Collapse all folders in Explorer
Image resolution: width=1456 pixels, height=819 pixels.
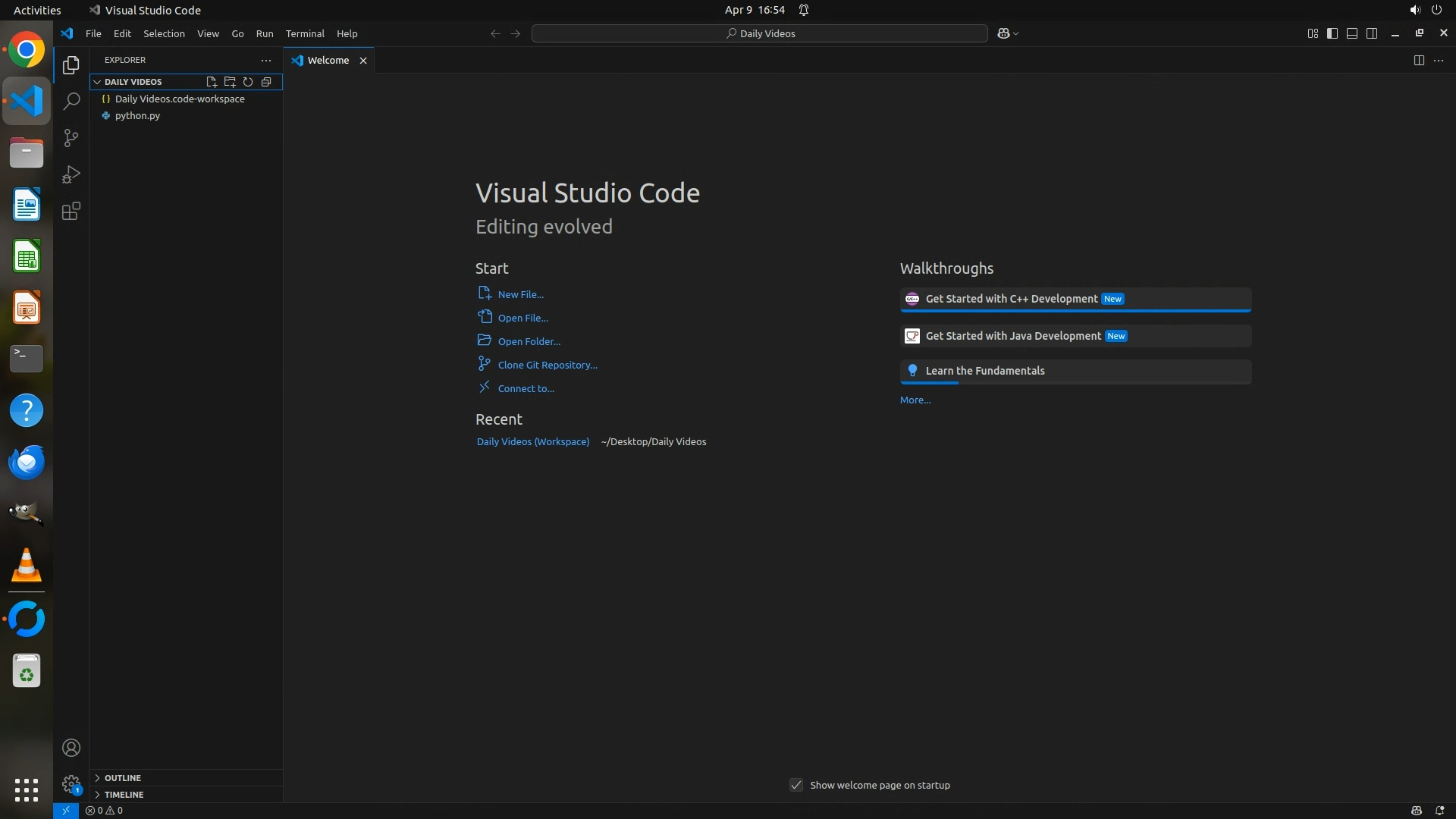click(266, 82)
